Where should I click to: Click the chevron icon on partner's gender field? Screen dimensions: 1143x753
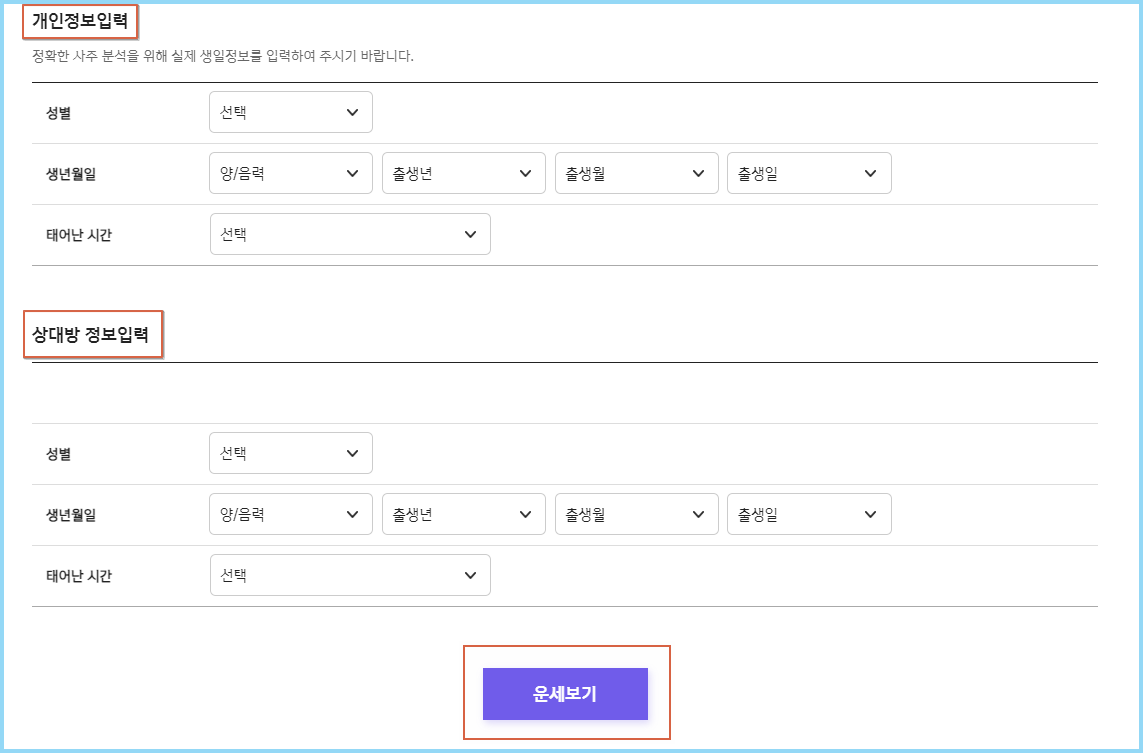[352, 452]
